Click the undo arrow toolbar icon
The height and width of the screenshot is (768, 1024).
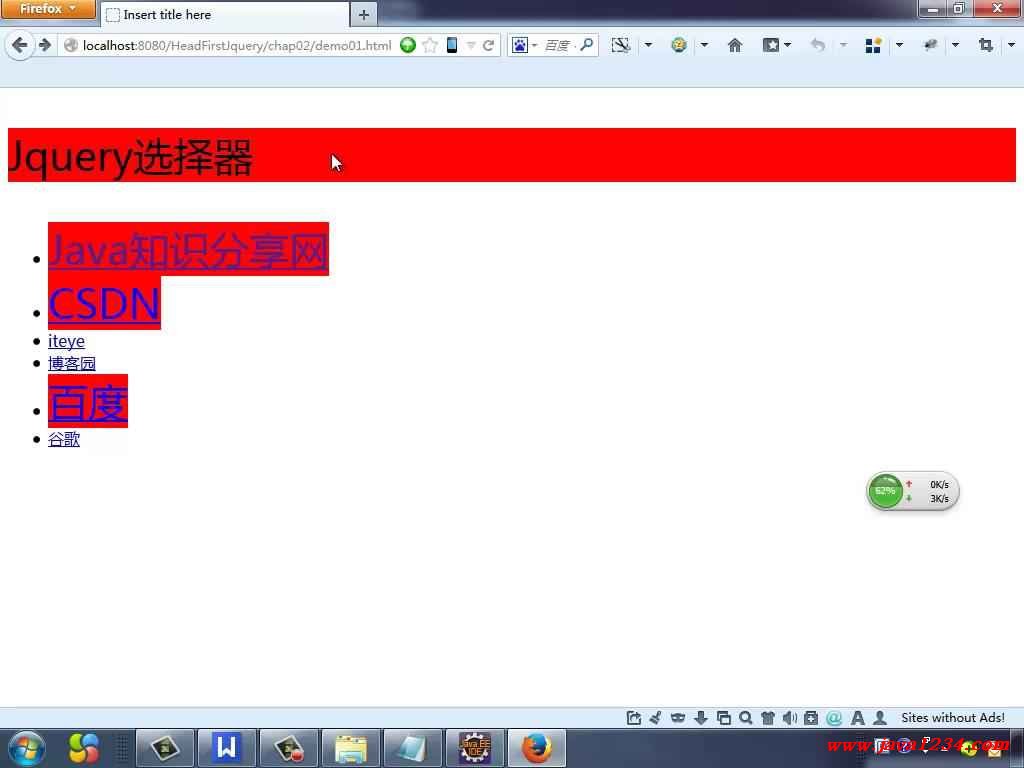coord(817,45)
